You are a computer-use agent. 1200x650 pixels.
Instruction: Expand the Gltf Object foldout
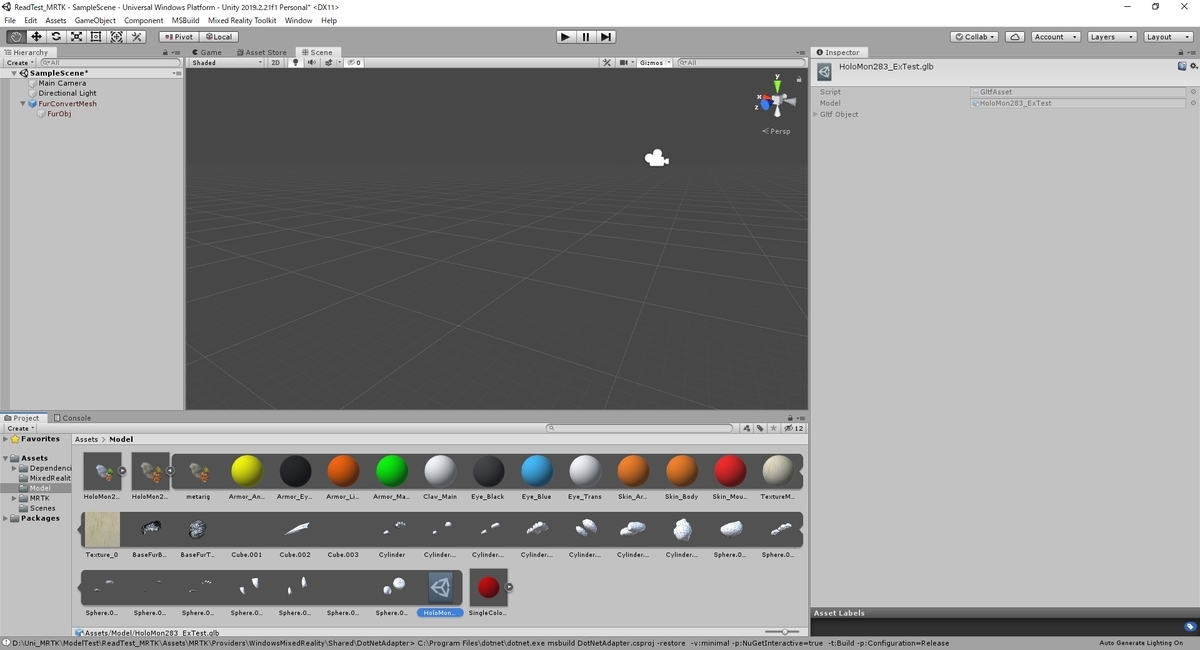817,114
